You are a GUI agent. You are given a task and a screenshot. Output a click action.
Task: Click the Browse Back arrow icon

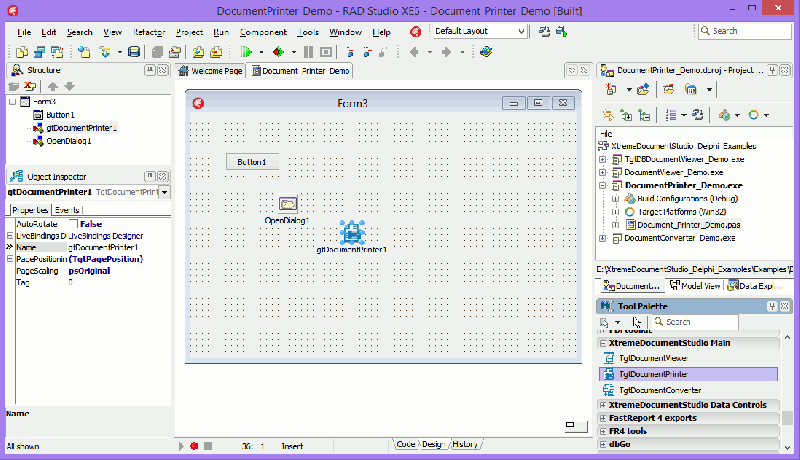click(414, 52)
